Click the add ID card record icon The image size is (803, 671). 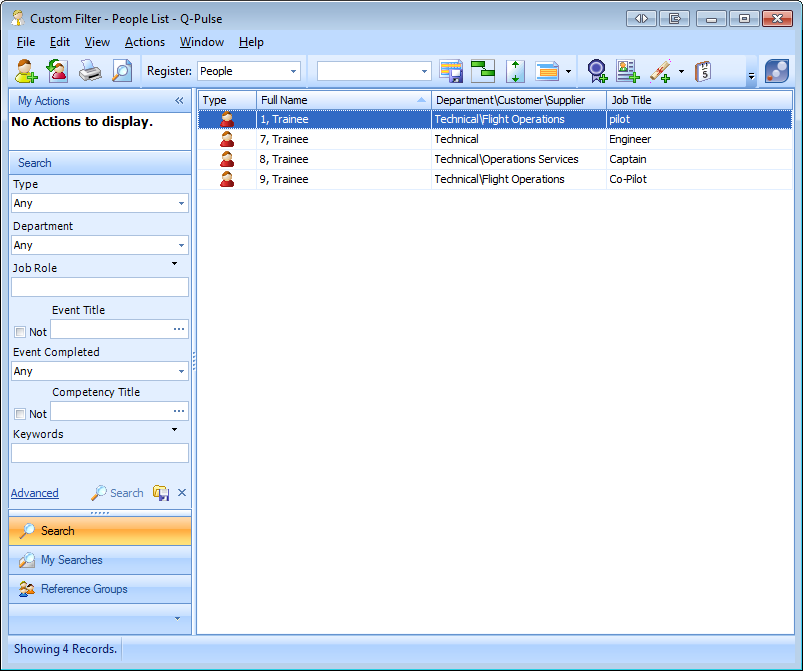[628, 71]
